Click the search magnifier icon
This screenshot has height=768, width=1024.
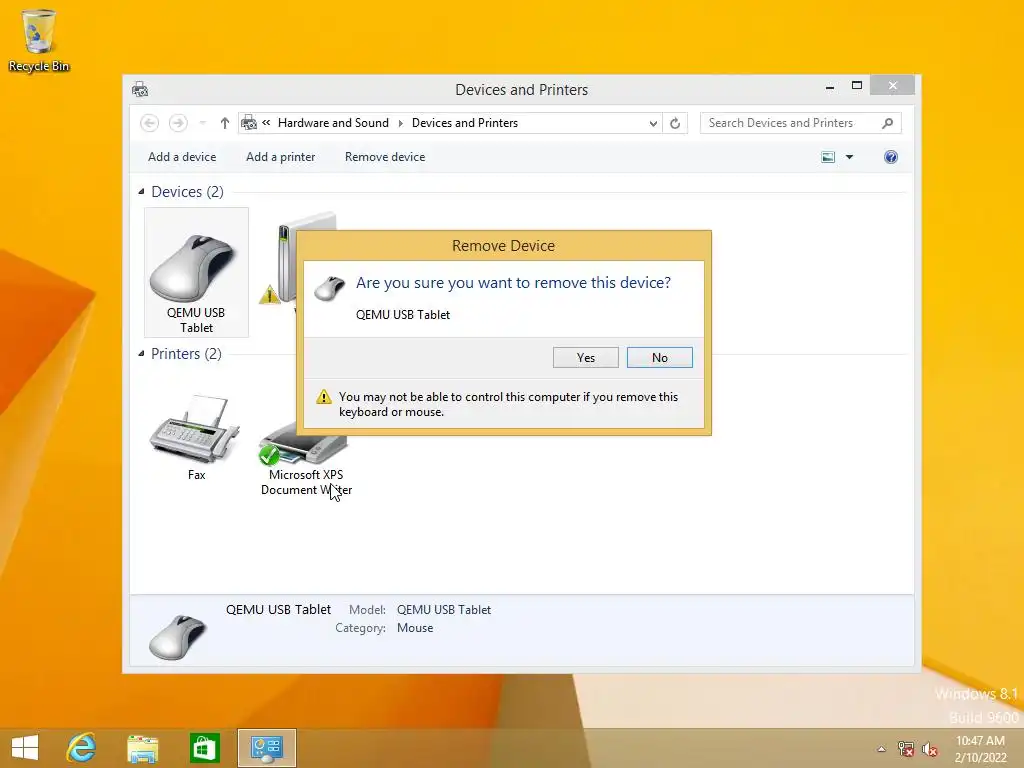point(887,123)
